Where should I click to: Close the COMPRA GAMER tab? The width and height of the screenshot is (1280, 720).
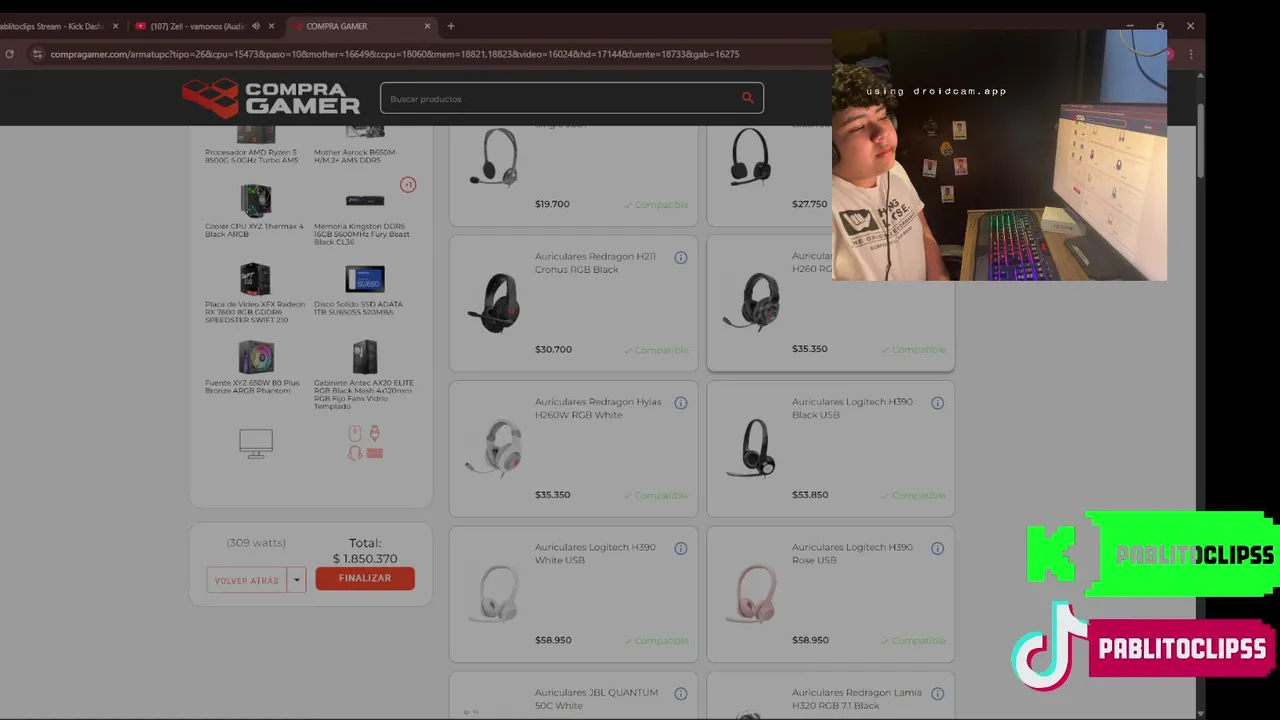coord(428,26)
